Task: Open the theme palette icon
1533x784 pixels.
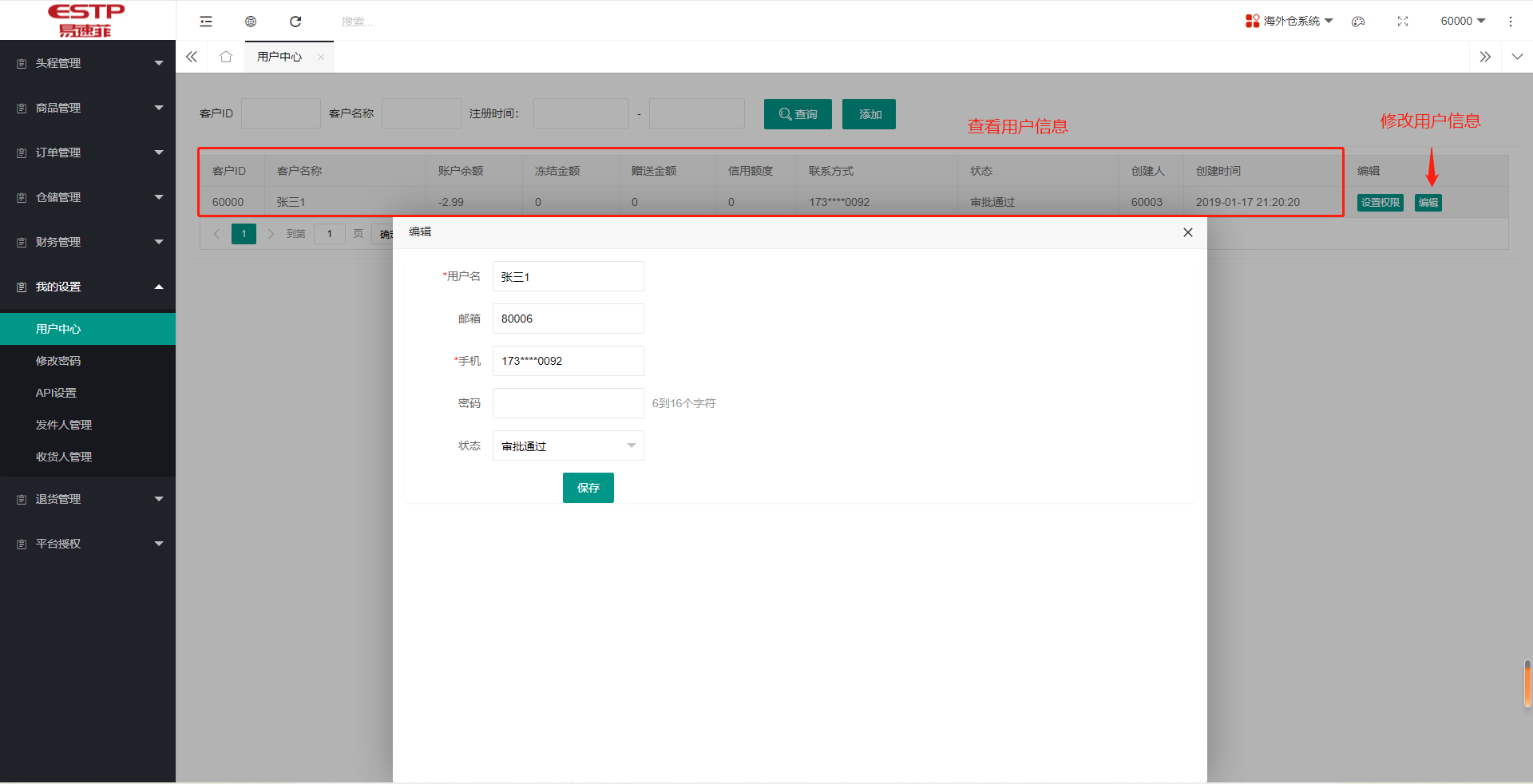Action: [1358, 22]
